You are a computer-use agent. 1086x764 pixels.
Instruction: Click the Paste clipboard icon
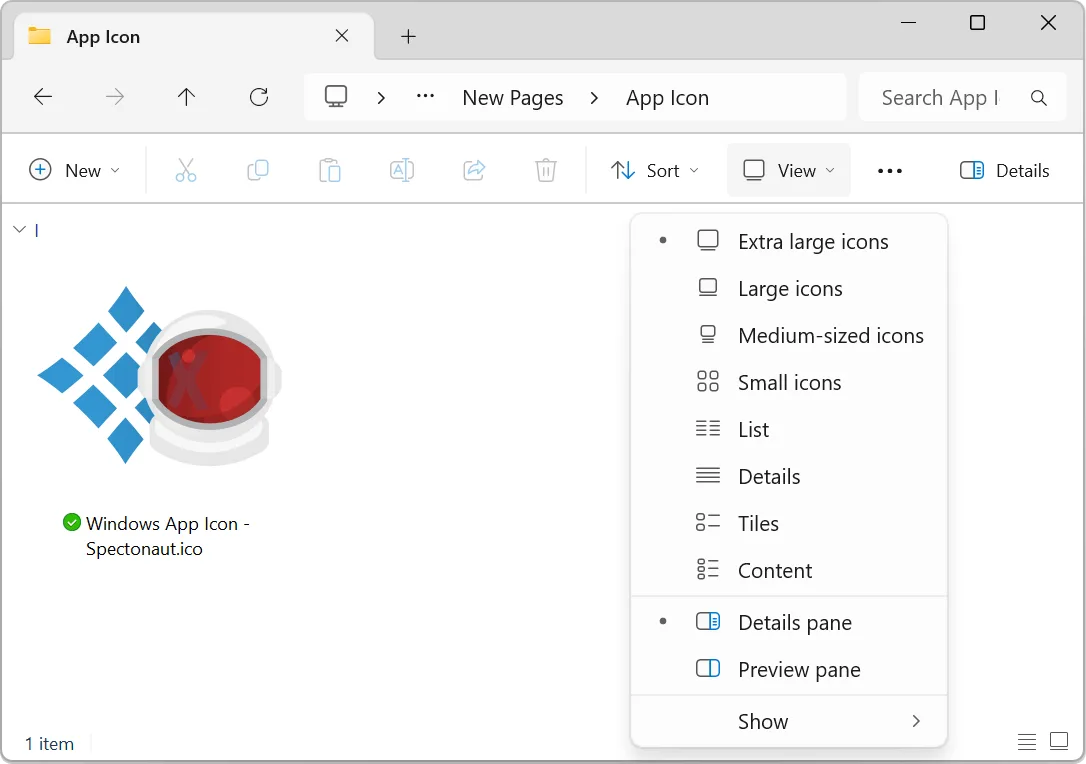[x=330, y=171]
